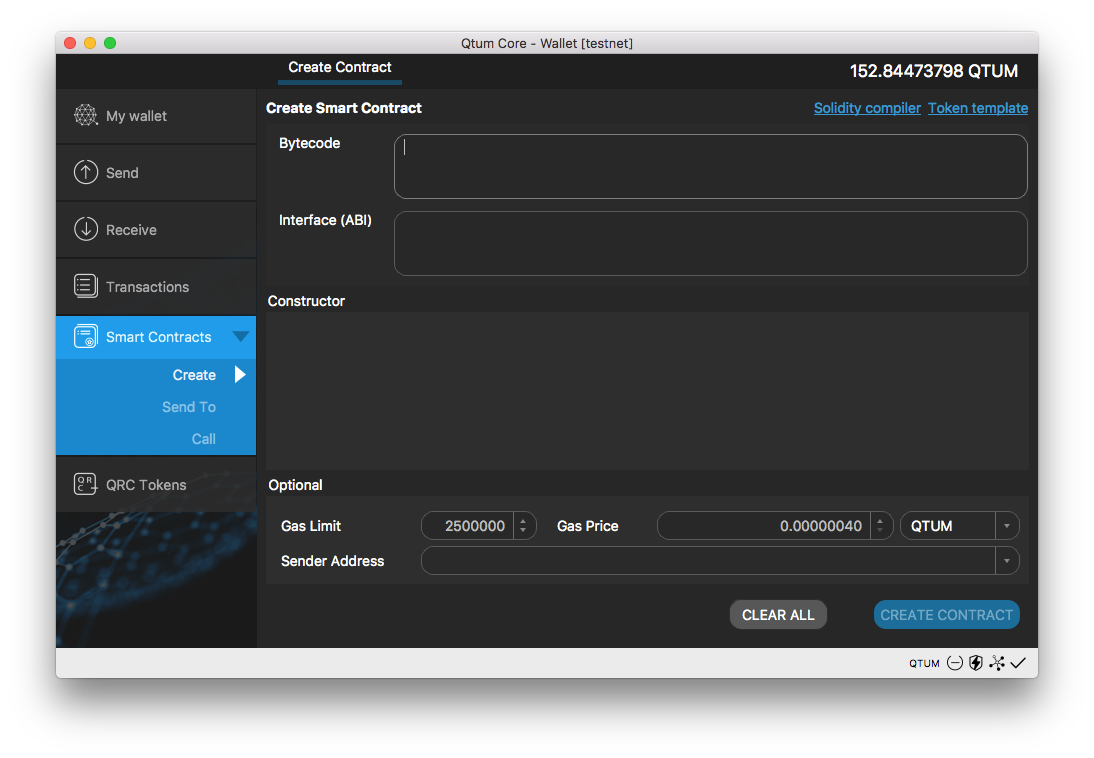Click the Sender Address label

point(332,561)
